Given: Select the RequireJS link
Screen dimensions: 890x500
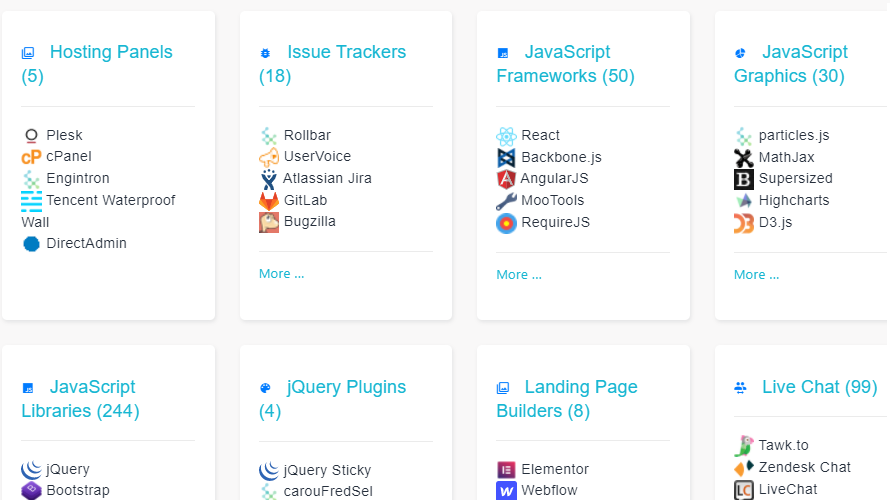Looking at the screenshot, I should 556,222.
